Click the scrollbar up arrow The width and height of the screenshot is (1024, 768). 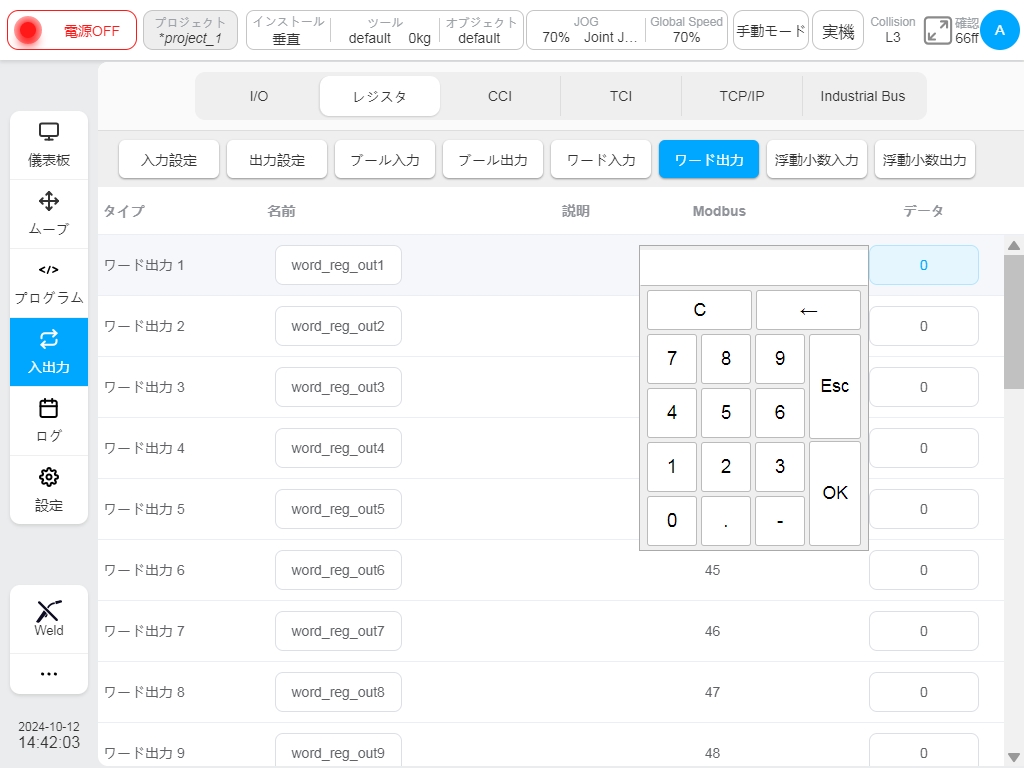click(1014, 246)
